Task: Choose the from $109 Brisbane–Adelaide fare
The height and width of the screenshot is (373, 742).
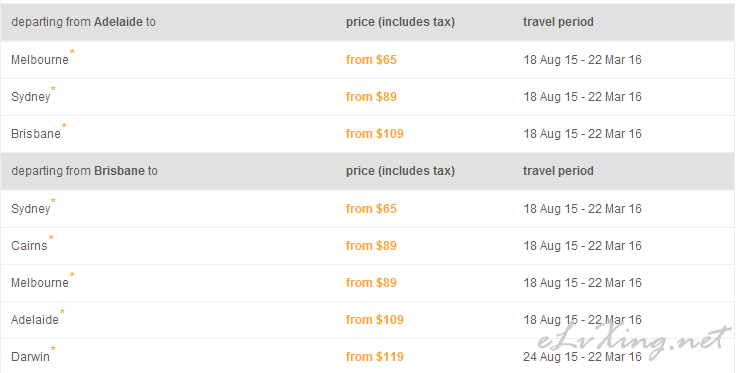Action: [375, 320]
